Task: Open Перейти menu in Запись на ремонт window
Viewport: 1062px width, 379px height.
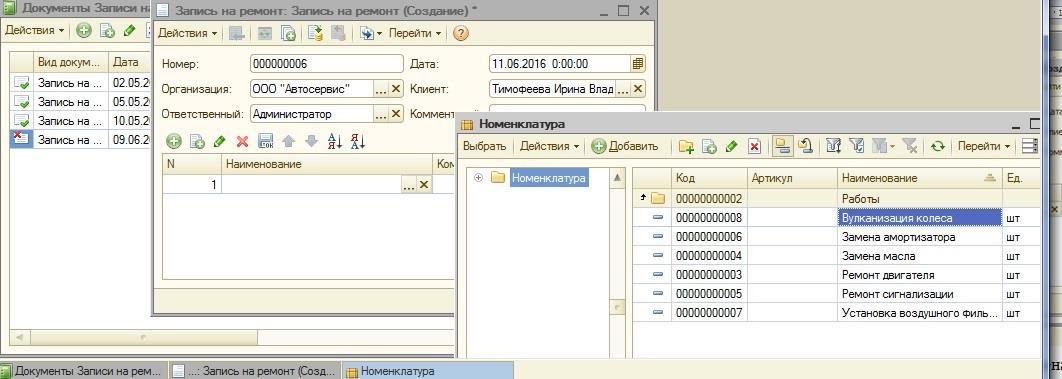Action: point(415,33)
